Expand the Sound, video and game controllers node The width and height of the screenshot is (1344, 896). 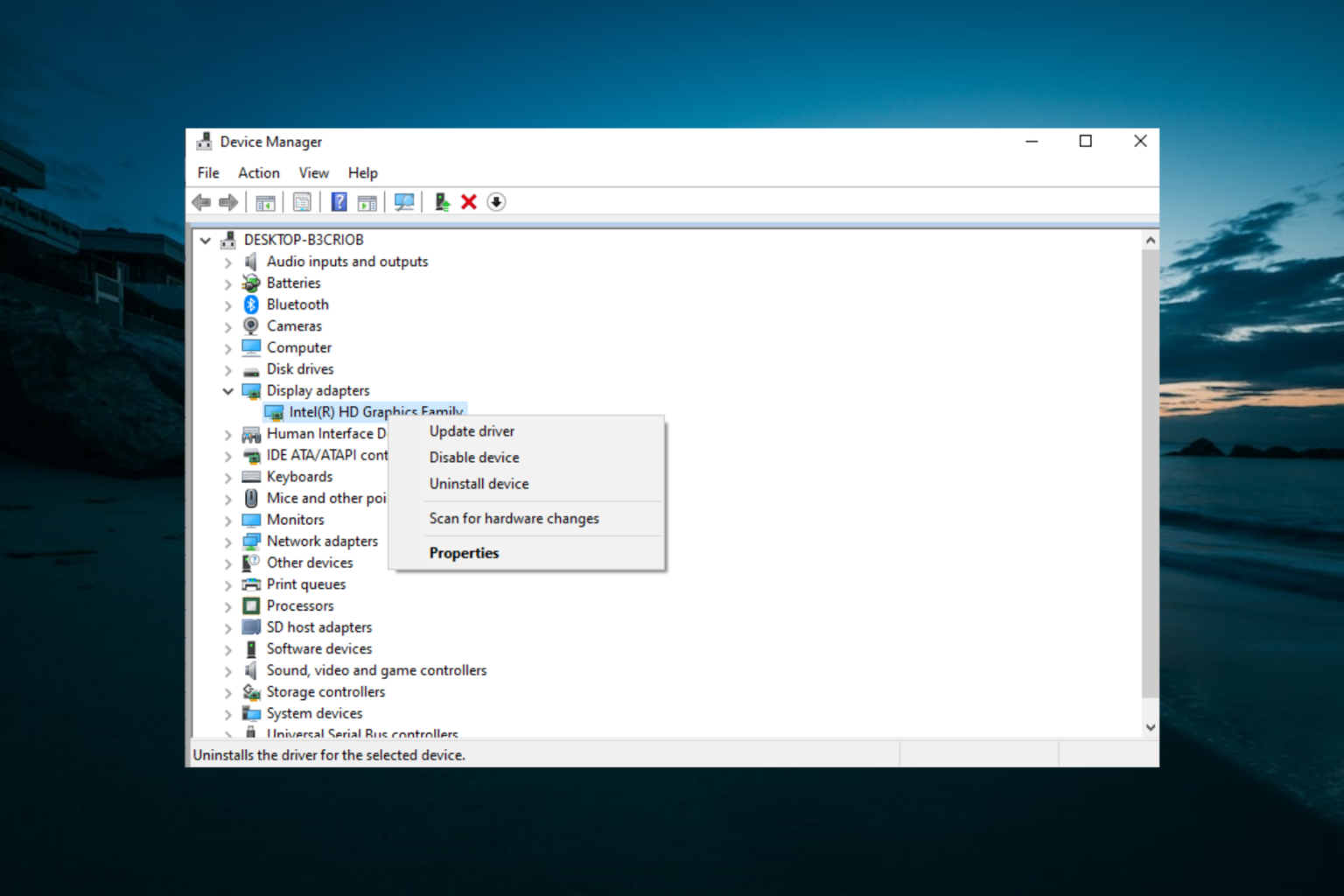click(228, 671)
